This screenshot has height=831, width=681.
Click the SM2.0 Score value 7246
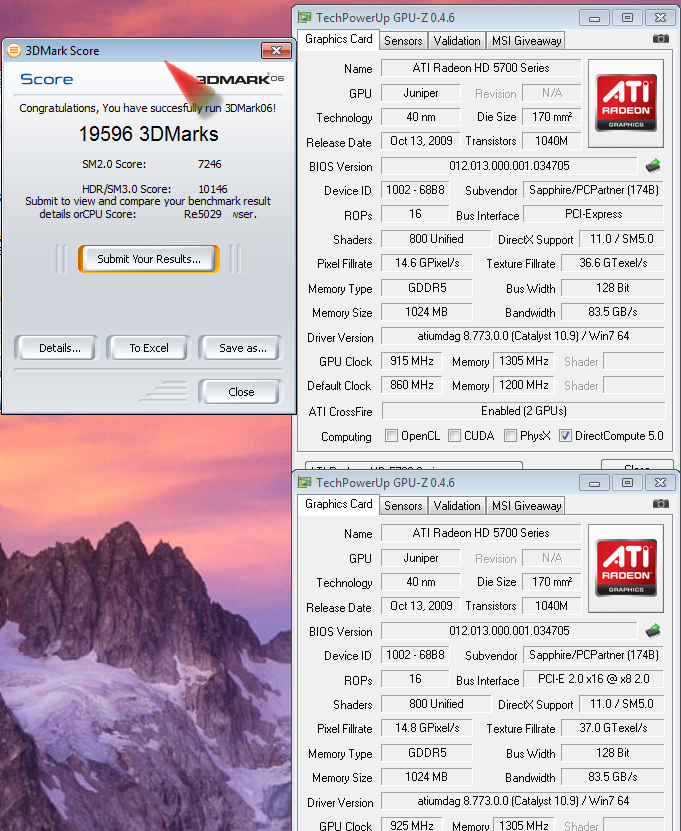tap(209, 164)
